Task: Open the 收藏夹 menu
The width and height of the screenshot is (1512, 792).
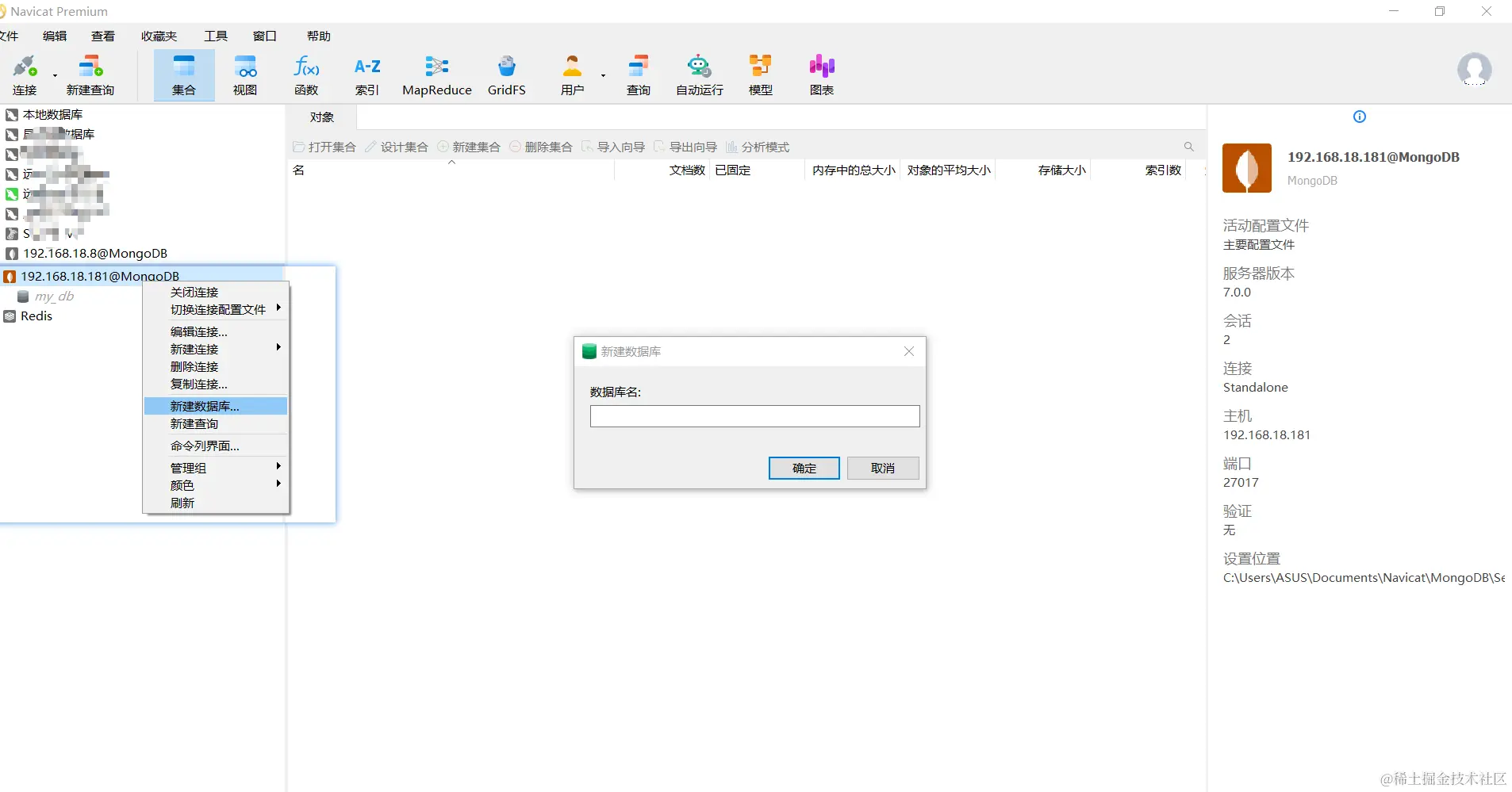Action: click(x=159, y=36)
